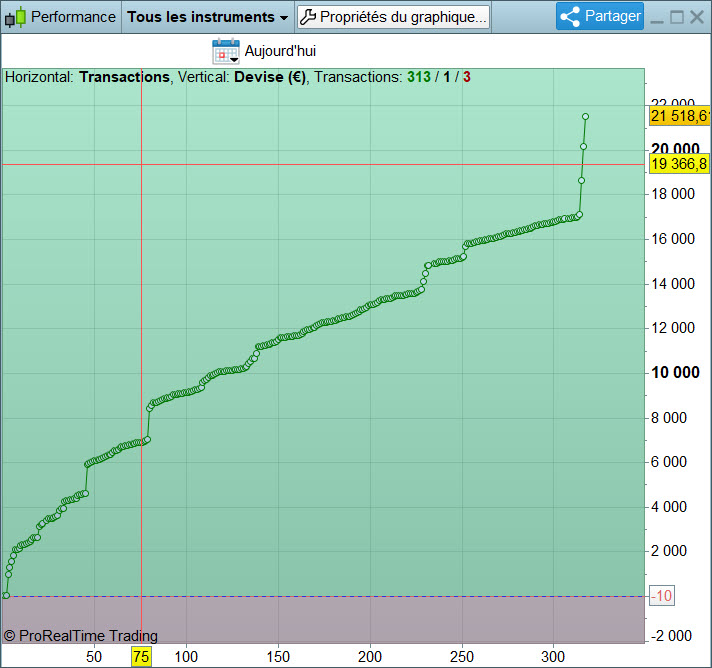The image size is (712, 668).
Task: Click the Performance candlestick icon
Action: 15,17
